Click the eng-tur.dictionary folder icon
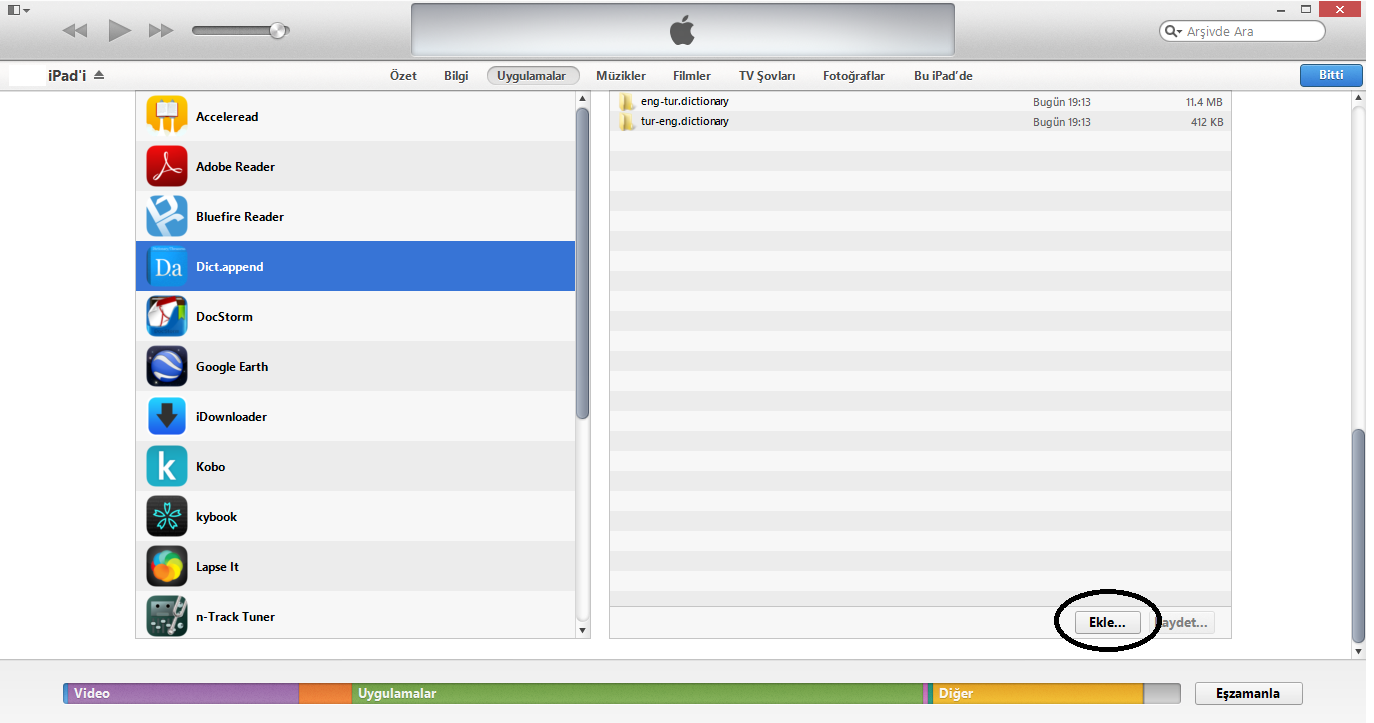 (627, 102)
